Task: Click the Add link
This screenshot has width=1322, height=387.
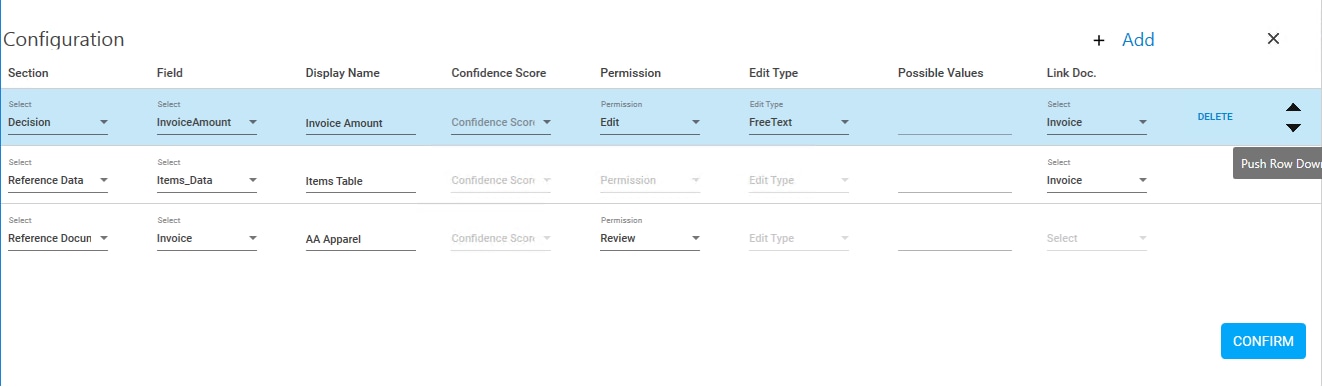Action: [x=1138, y=40]
